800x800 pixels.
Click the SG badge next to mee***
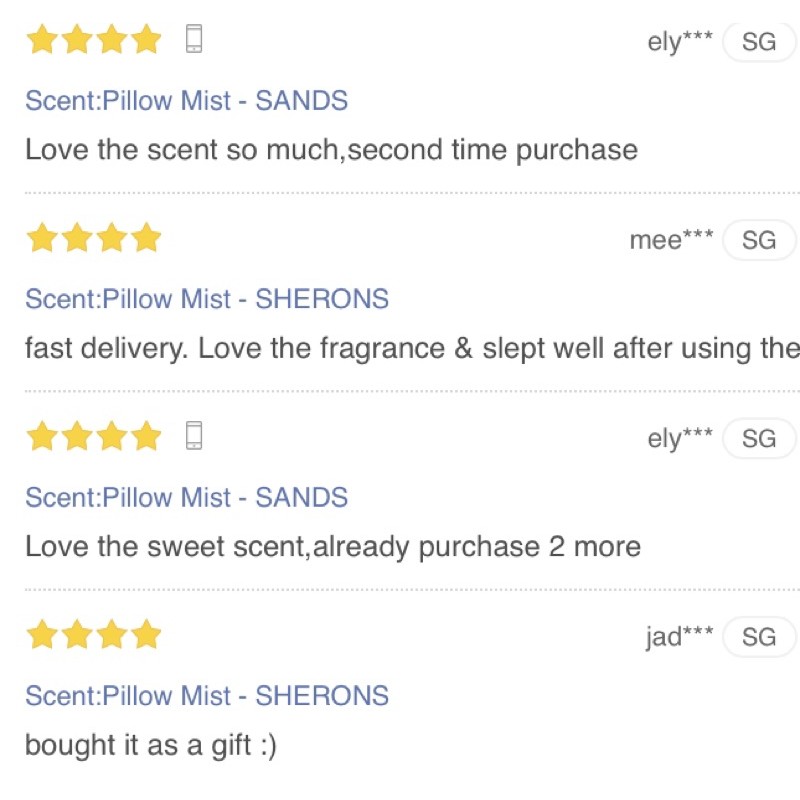[x=759, y=240]
